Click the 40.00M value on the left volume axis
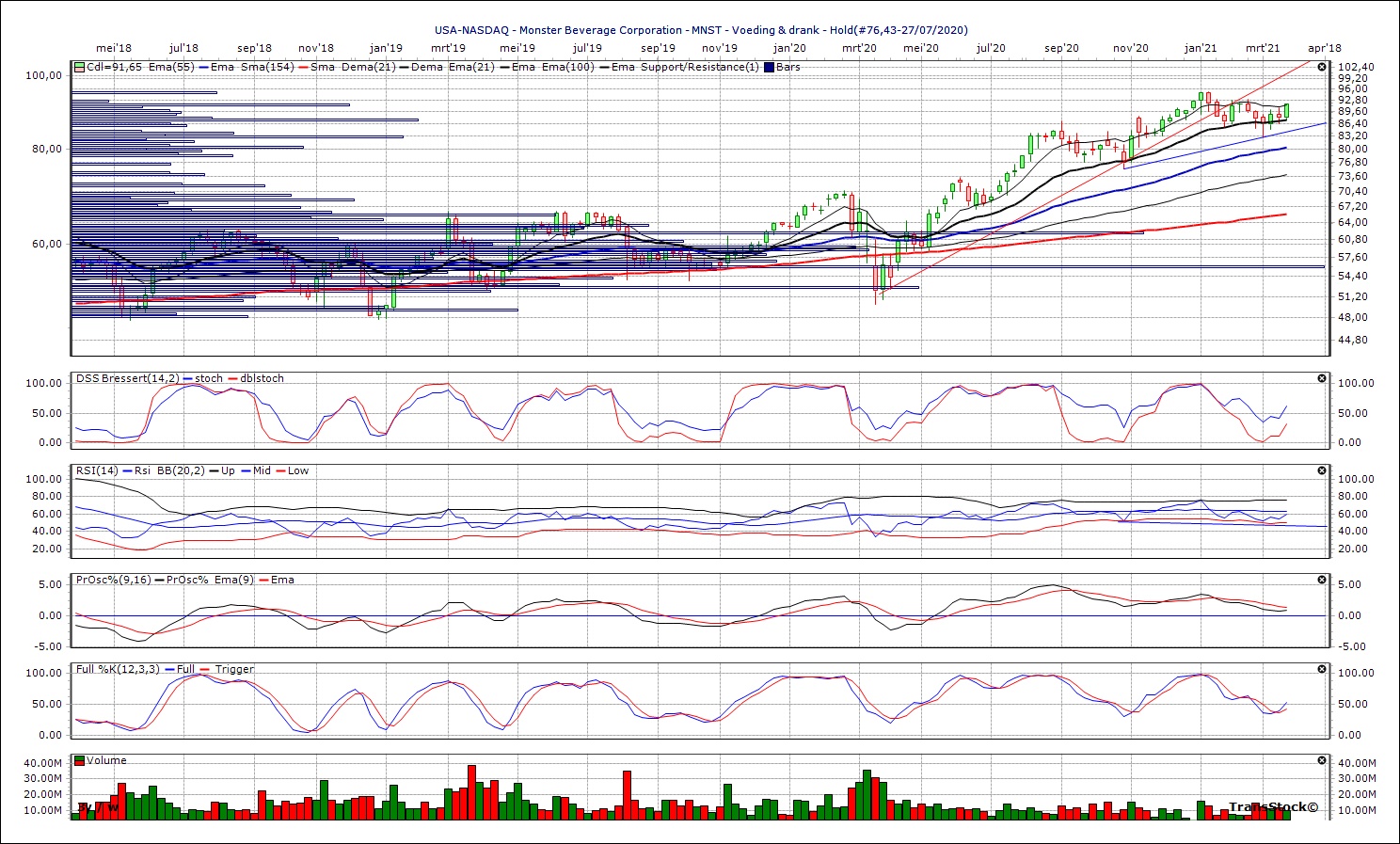This screenshot has width=1400, height=844. (x=43, y=763)
